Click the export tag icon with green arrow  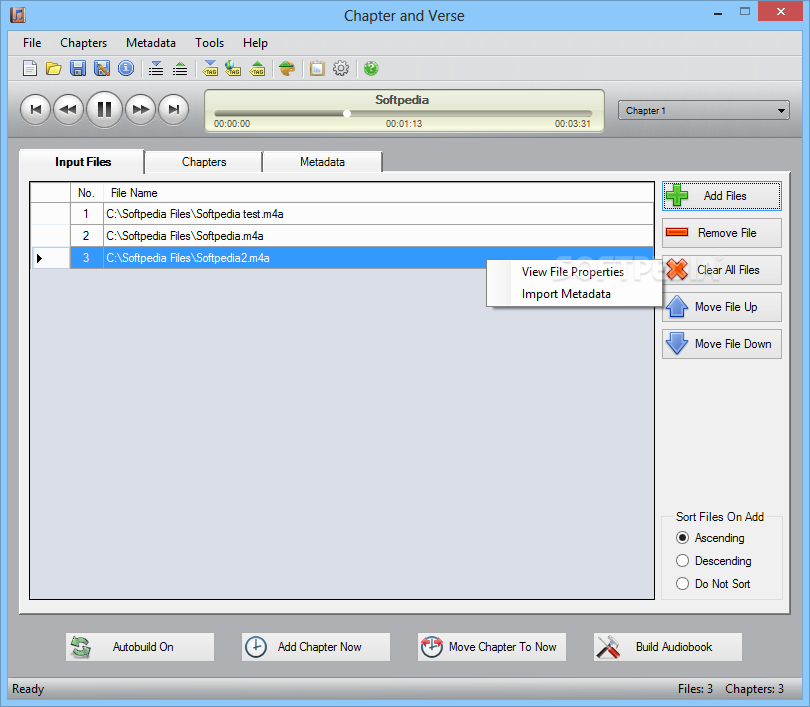click(x=257, y=68)
